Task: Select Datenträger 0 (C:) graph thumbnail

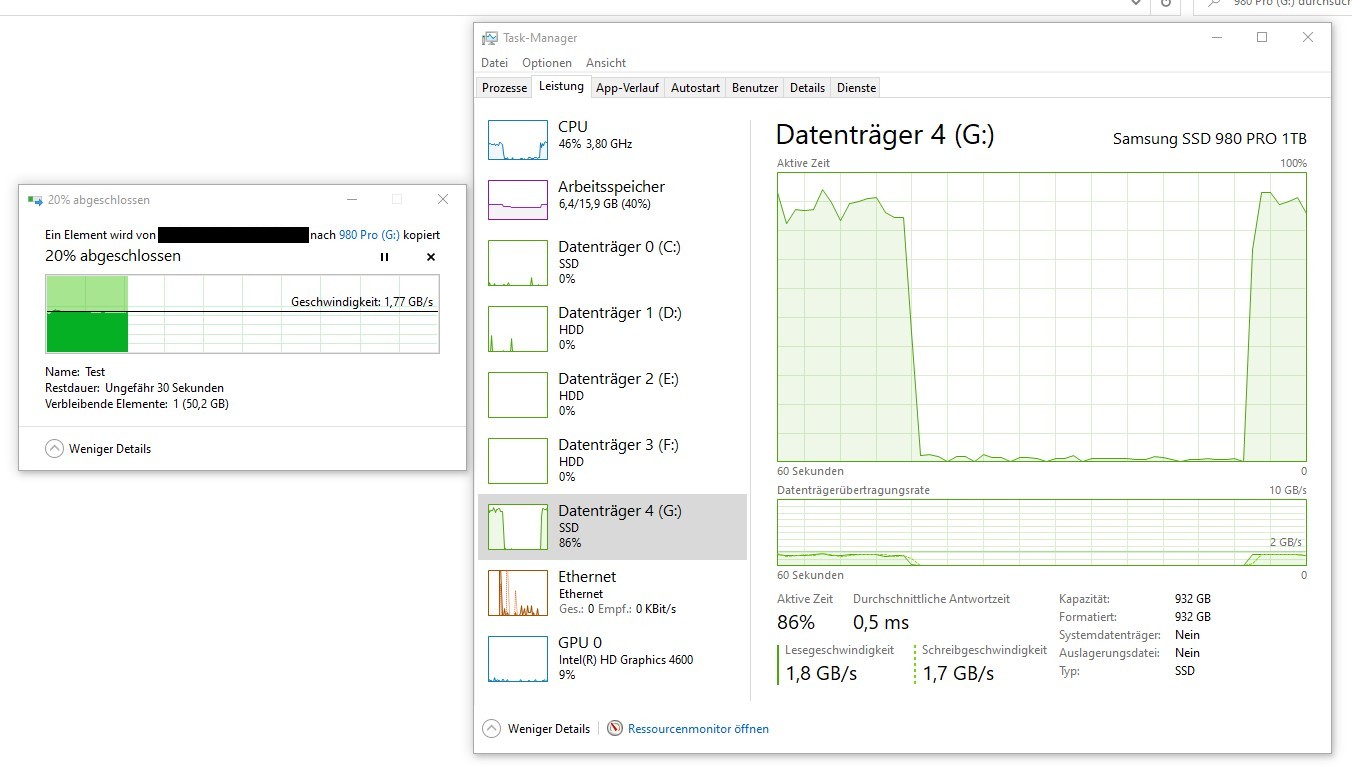Action: click(x=517, y=264)
